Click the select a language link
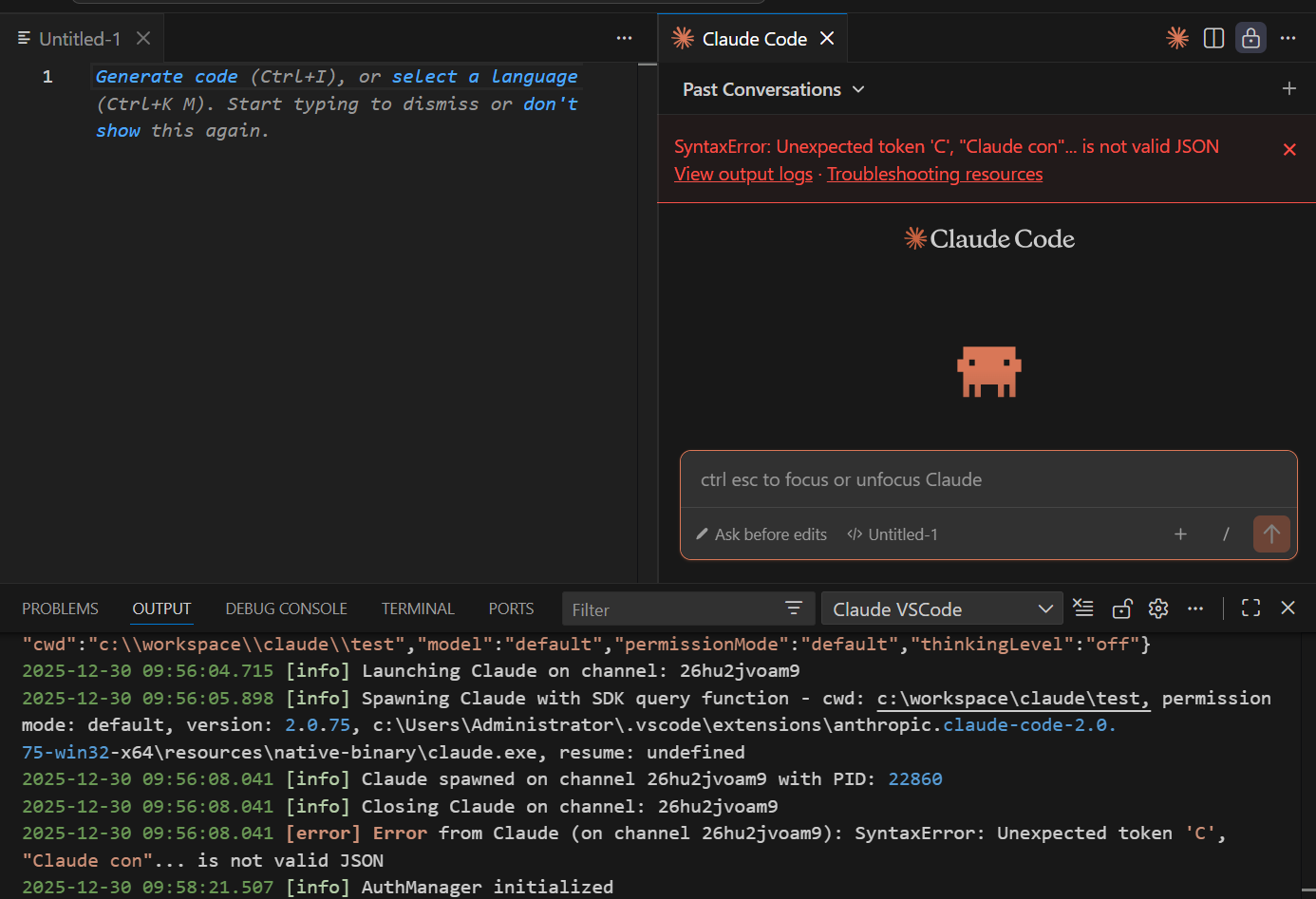1316x899 pixels. (484, 77)
